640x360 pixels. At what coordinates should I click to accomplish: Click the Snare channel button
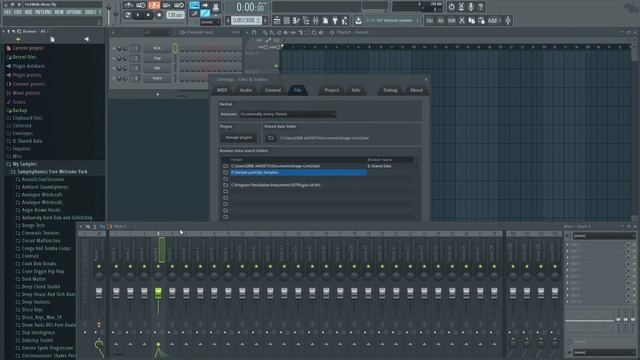[157, 78]
